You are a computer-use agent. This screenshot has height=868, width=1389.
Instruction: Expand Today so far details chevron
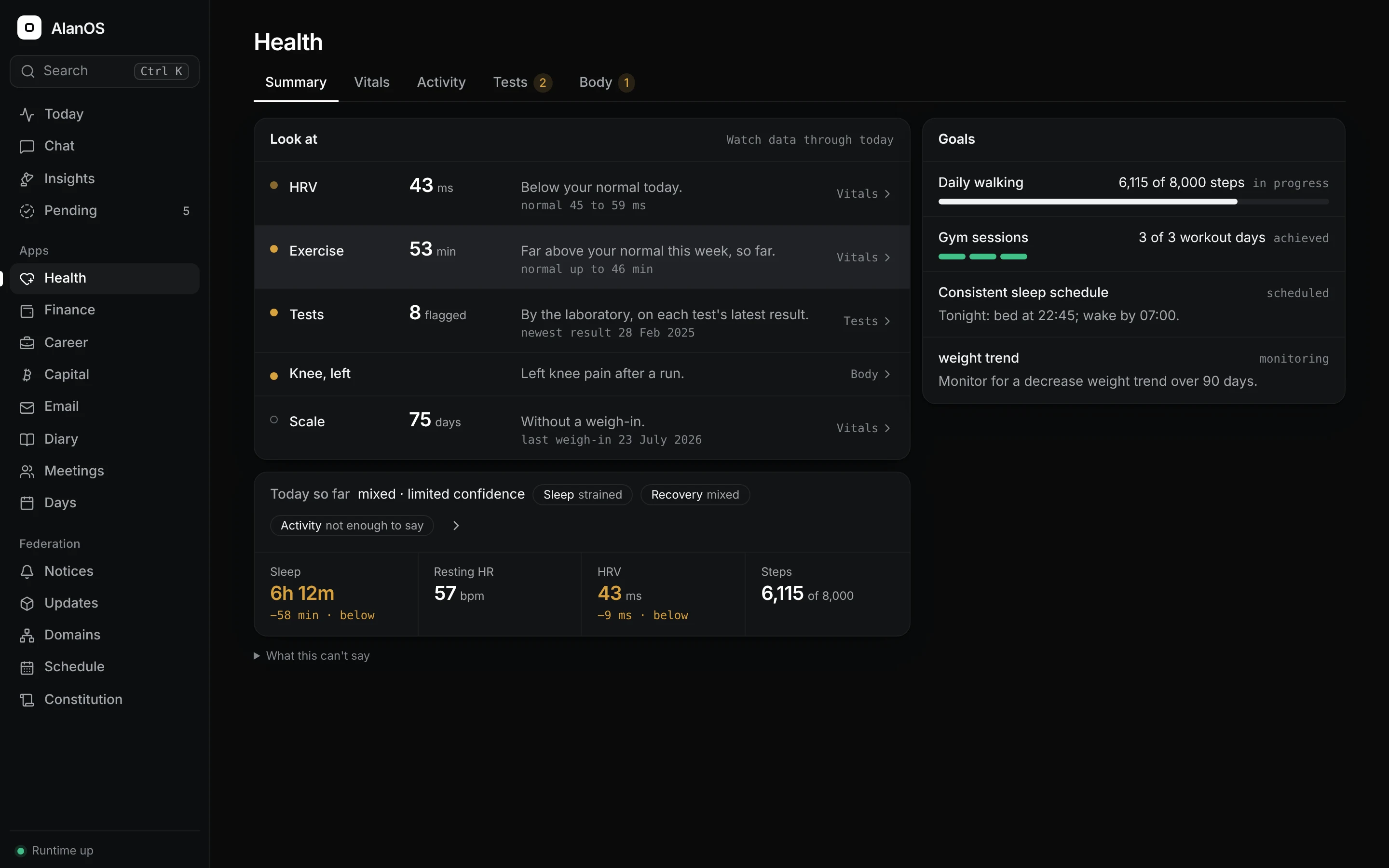456,525
